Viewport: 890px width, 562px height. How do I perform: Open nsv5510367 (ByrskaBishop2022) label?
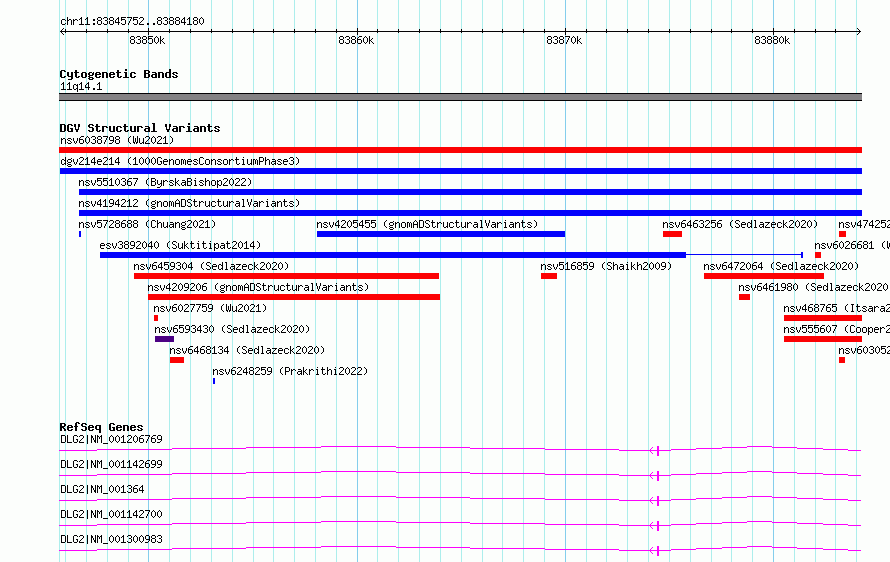165,182
